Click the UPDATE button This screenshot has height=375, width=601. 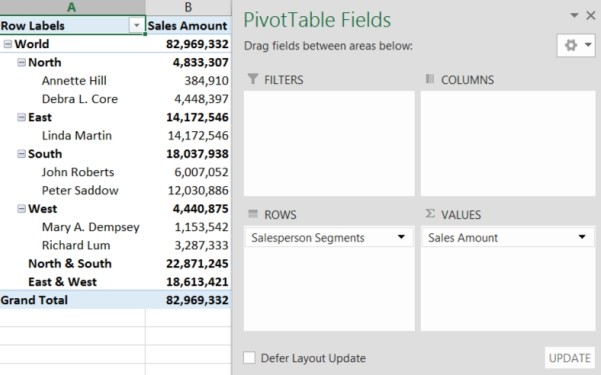[570, 358]
